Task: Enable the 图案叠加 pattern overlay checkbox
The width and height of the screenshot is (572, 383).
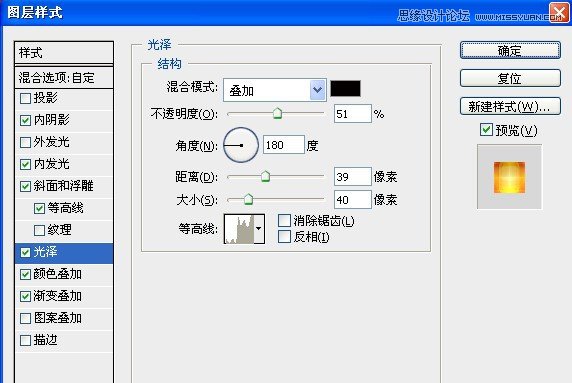Action: (25, 318)
